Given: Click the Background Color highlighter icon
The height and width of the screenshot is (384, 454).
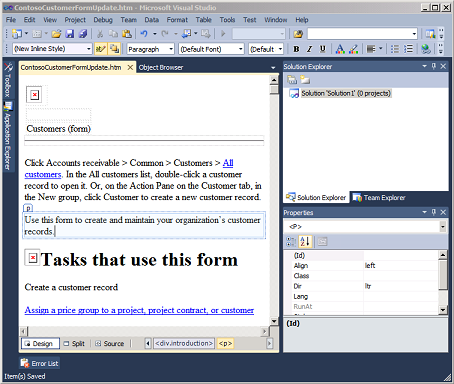Looking at the screenshot, I should click(x=353, y=49).
